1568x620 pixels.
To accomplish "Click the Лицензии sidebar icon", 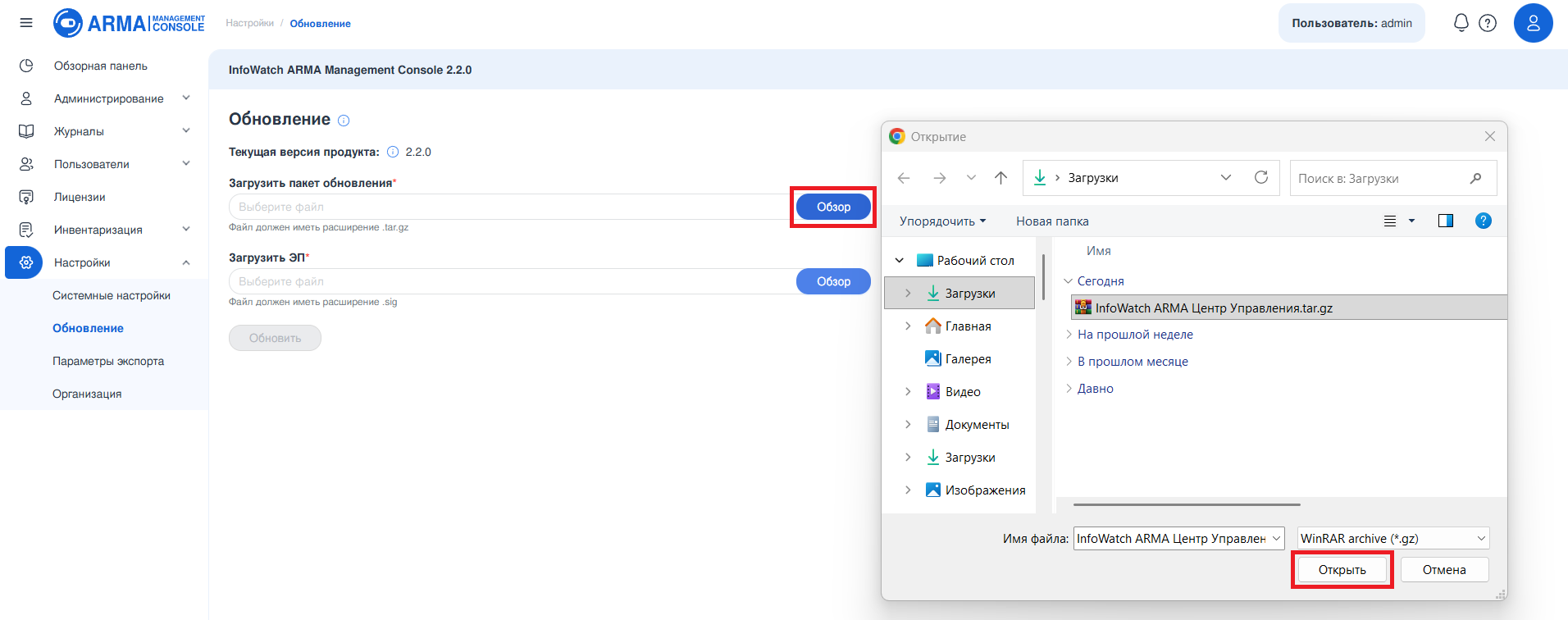I will (26, 197).
